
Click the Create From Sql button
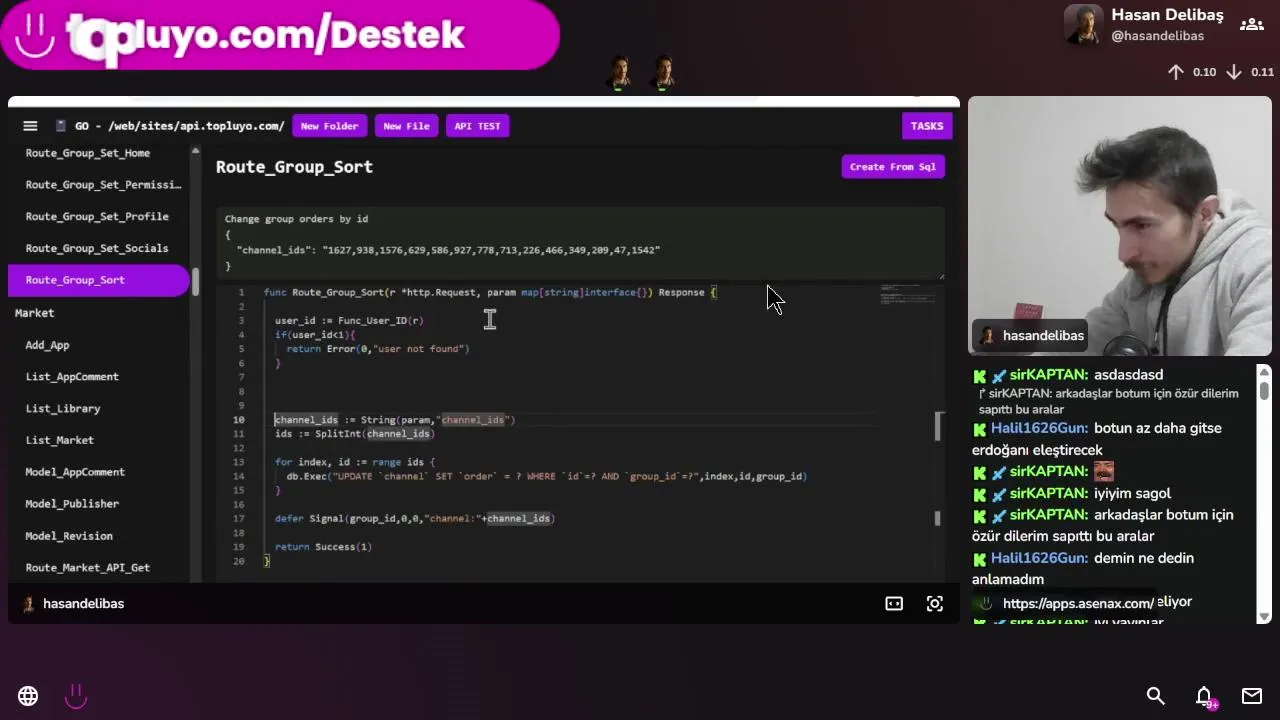tap(893, 167)
